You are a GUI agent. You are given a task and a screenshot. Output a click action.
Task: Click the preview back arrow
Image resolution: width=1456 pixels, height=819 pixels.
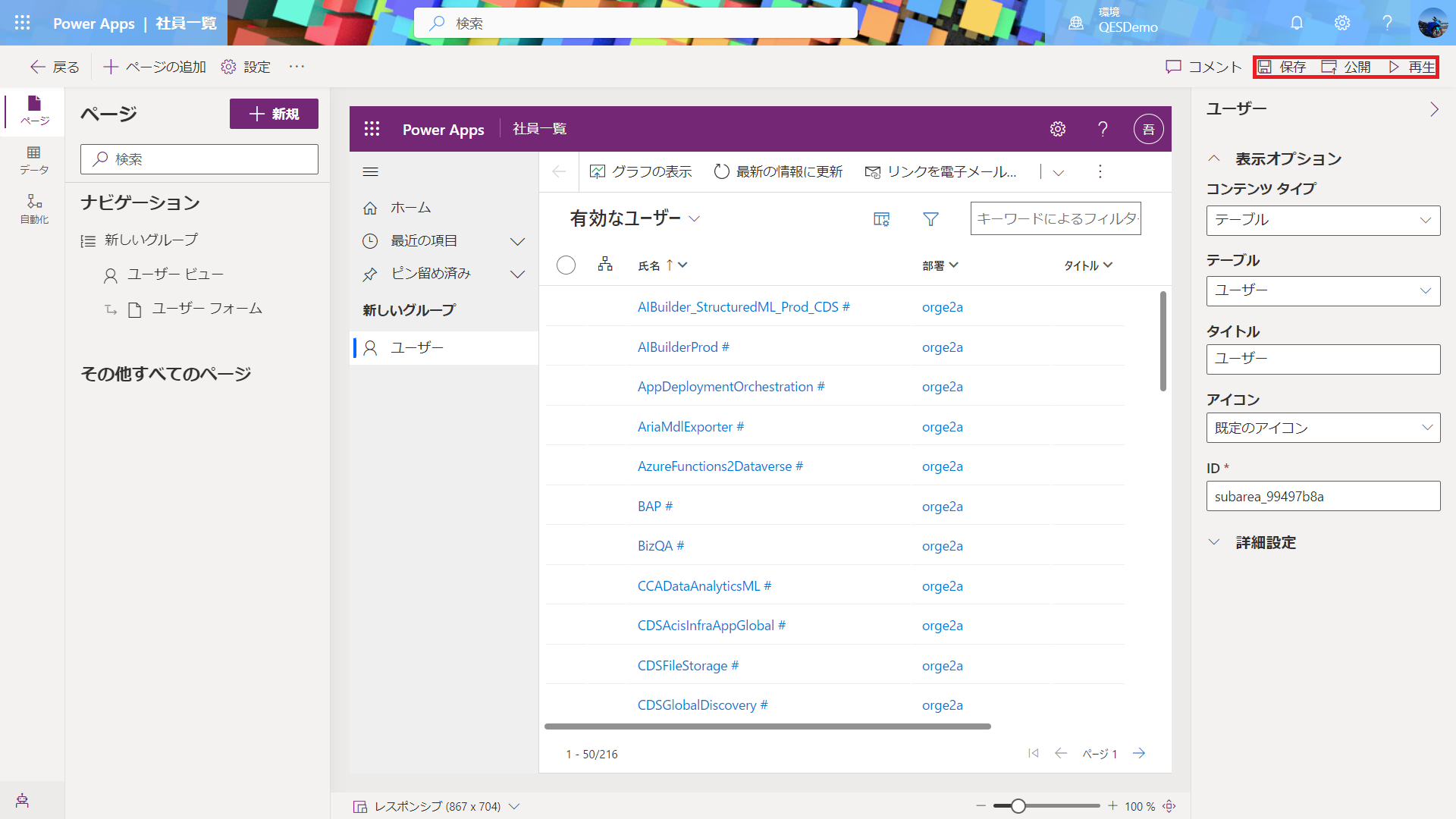[x=559, y=172]
